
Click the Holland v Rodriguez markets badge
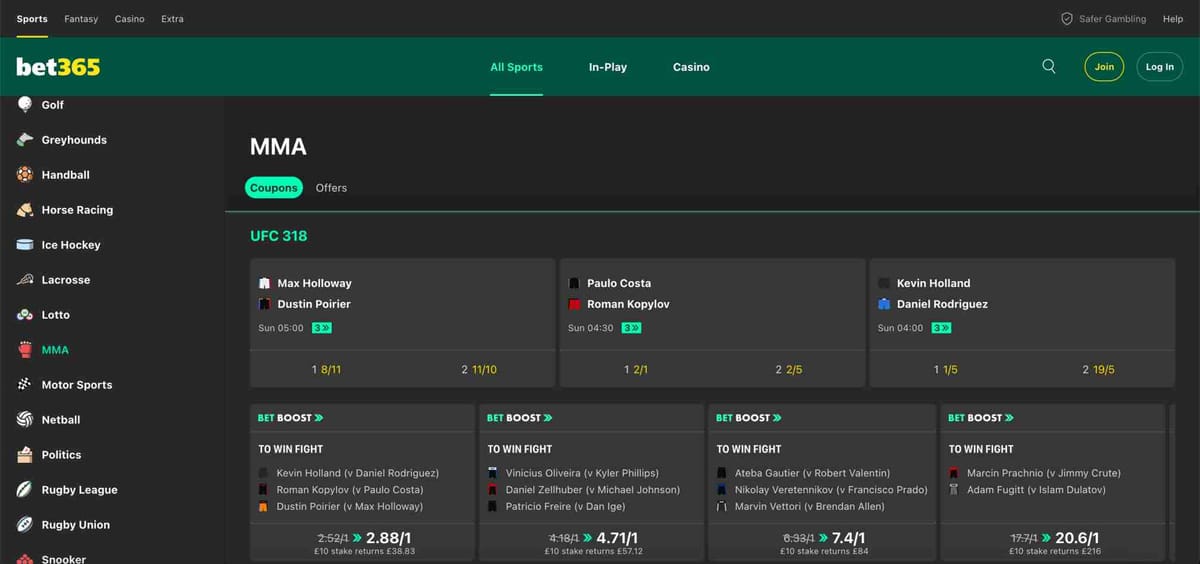pos(942,328)
